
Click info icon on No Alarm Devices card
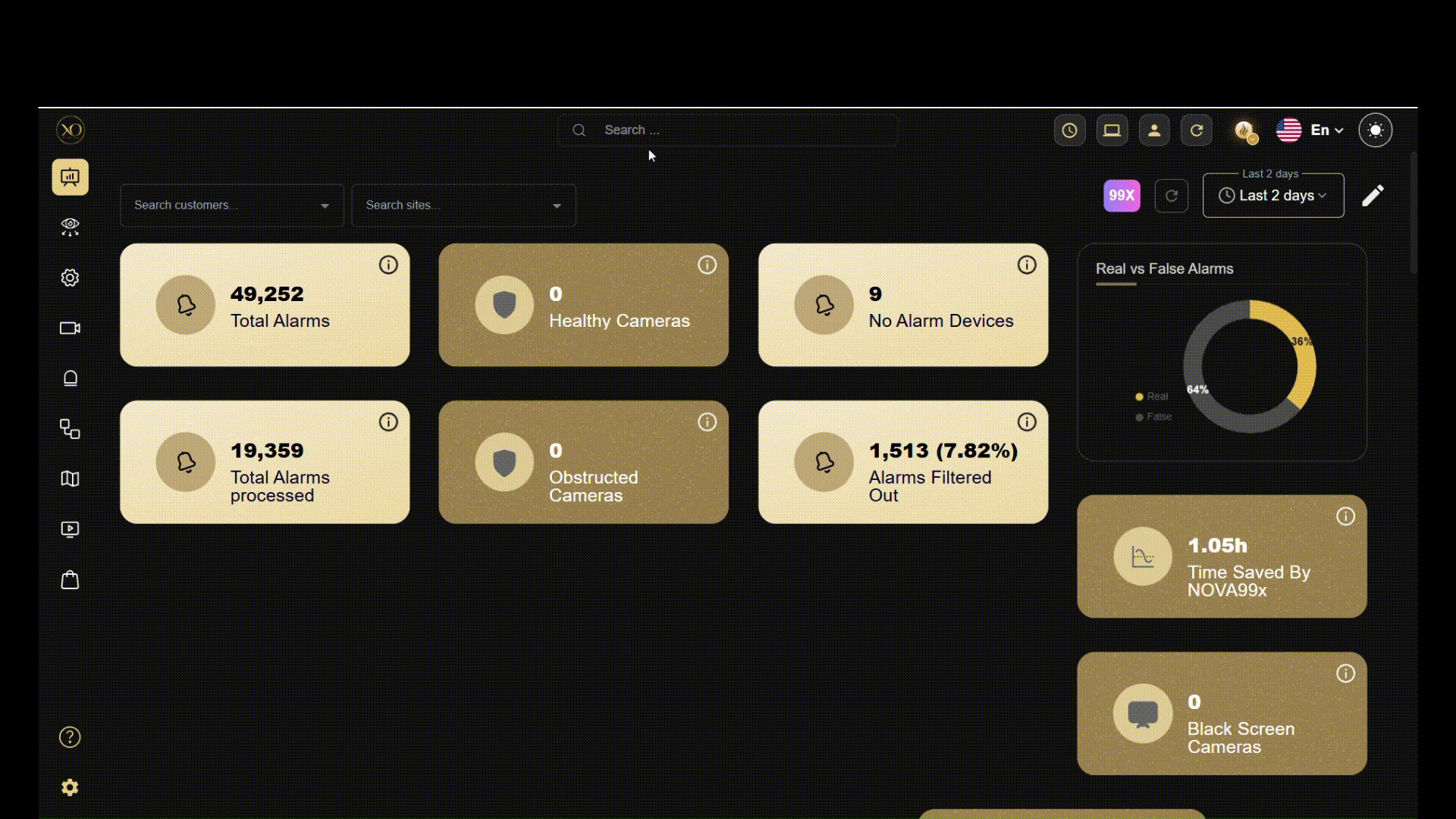click(x=1027, y=265)
